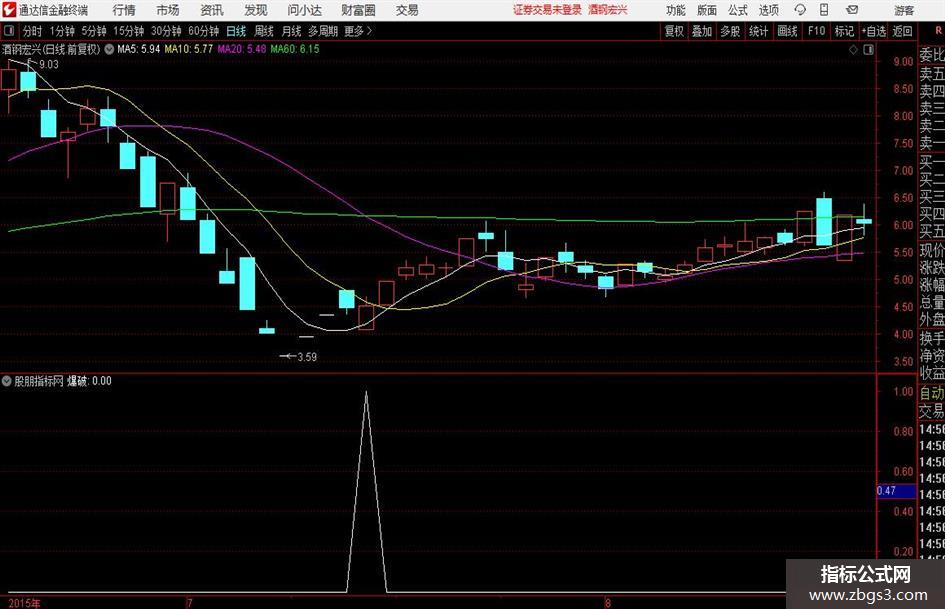Screen dimensions: 945x609
Task: Click the 复权 toolbar button
Action: [x=673, y=31]
